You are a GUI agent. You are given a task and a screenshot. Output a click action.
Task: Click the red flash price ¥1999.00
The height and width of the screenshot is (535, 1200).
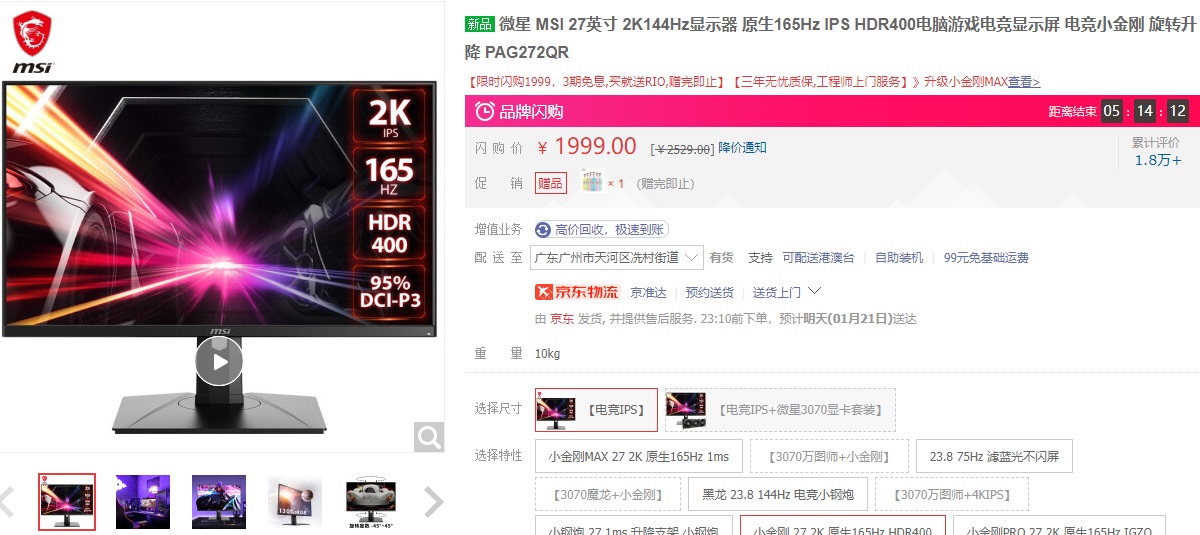[587, 147]
